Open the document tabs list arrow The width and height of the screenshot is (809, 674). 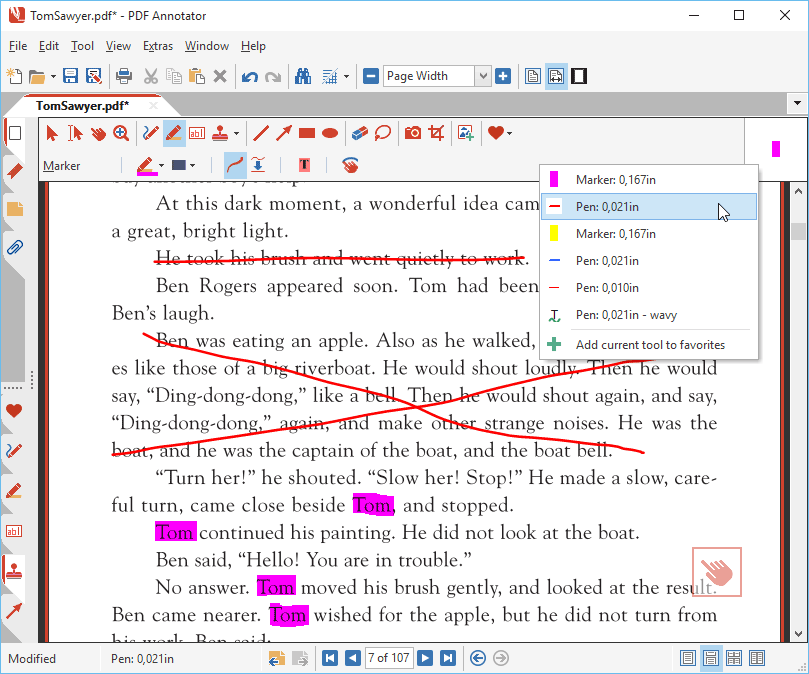point(797,103)
